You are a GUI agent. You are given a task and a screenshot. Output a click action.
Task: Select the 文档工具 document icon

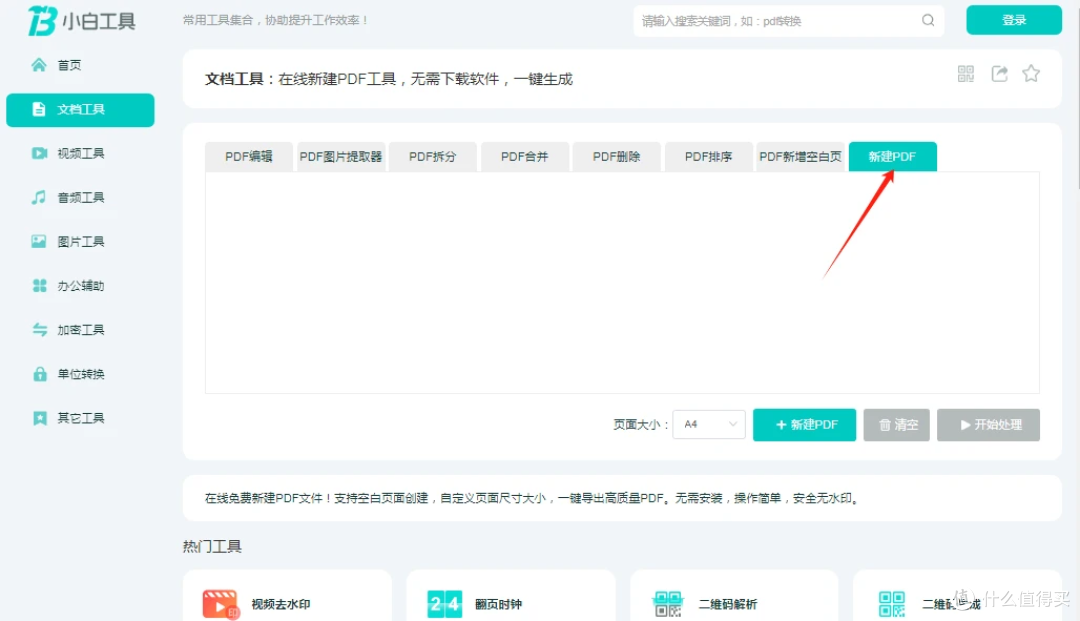39,109
